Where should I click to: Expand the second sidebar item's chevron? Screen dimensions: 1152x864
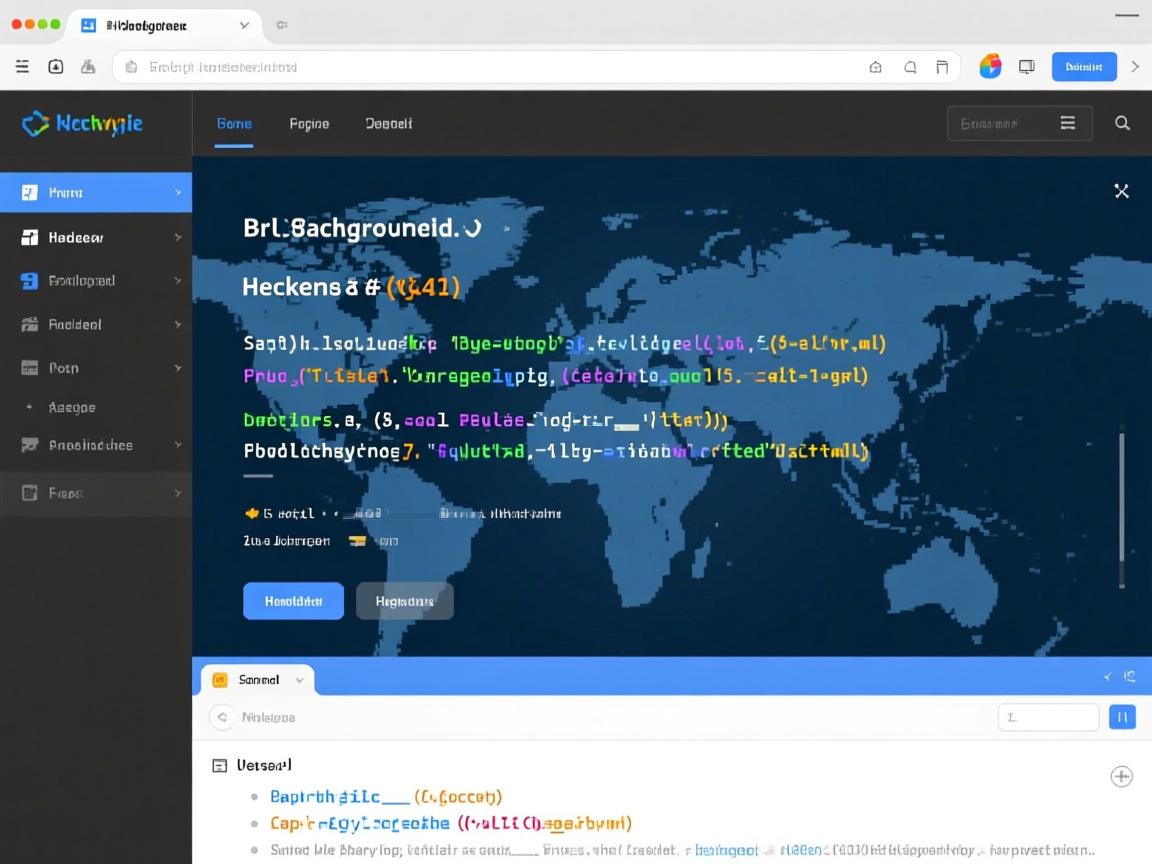[178, 238]
